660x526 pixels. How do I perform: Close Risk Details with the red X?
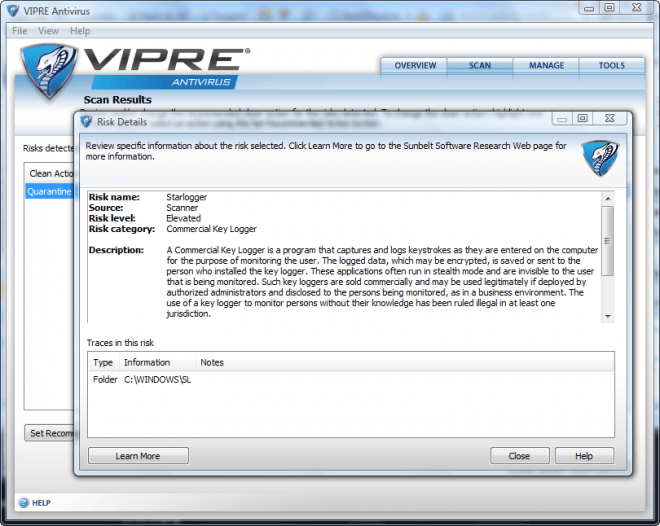click(609, 119)
